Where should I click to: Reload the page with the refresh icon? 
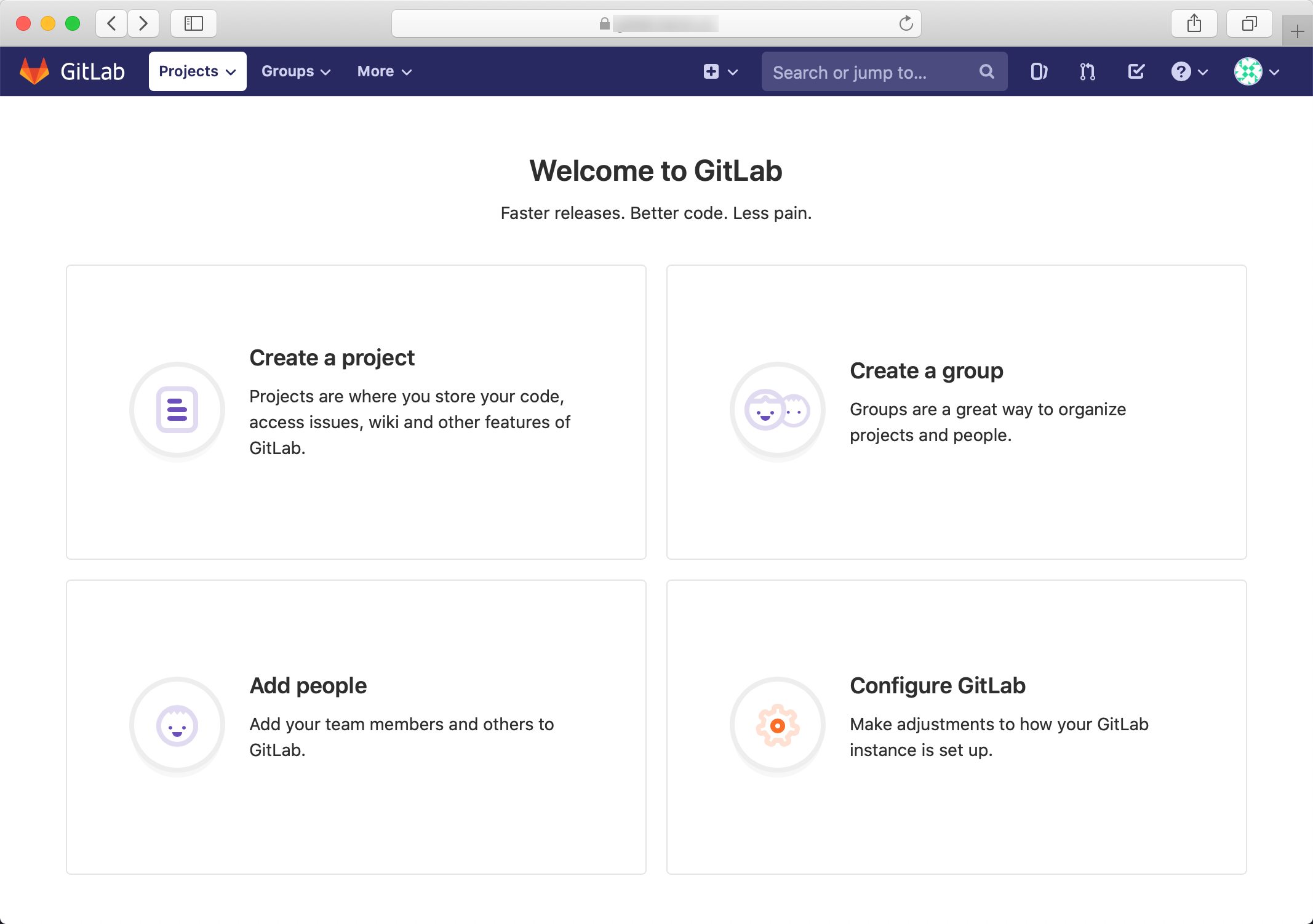point(906,24)
